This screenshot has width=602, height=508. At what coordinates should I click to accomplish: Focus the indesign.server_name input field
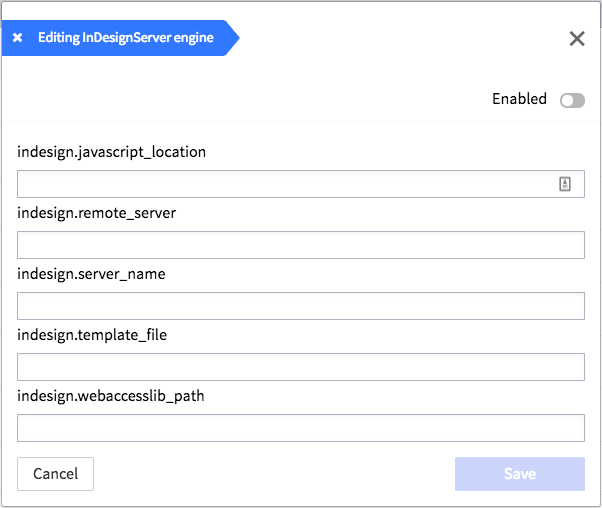[x=301, y=306]
